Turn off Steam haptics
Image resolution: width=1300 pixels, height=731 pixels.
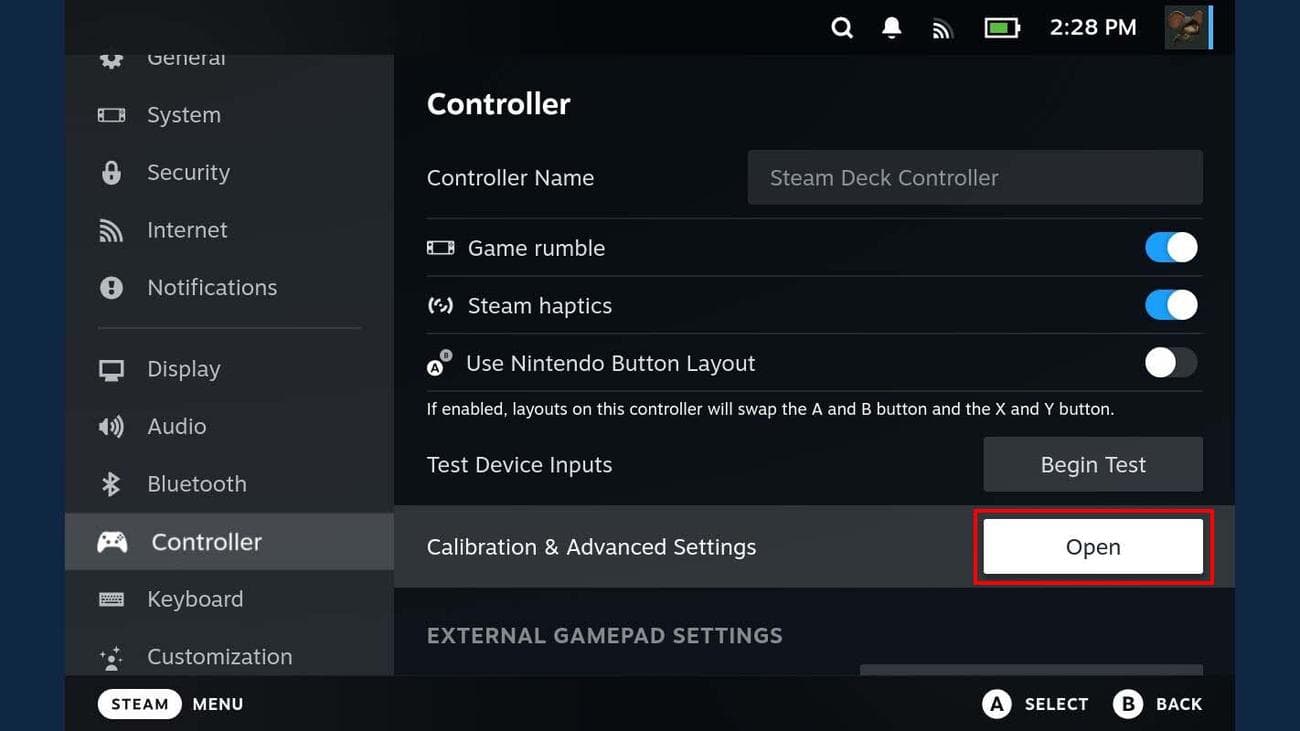(x=1170, y=305)
